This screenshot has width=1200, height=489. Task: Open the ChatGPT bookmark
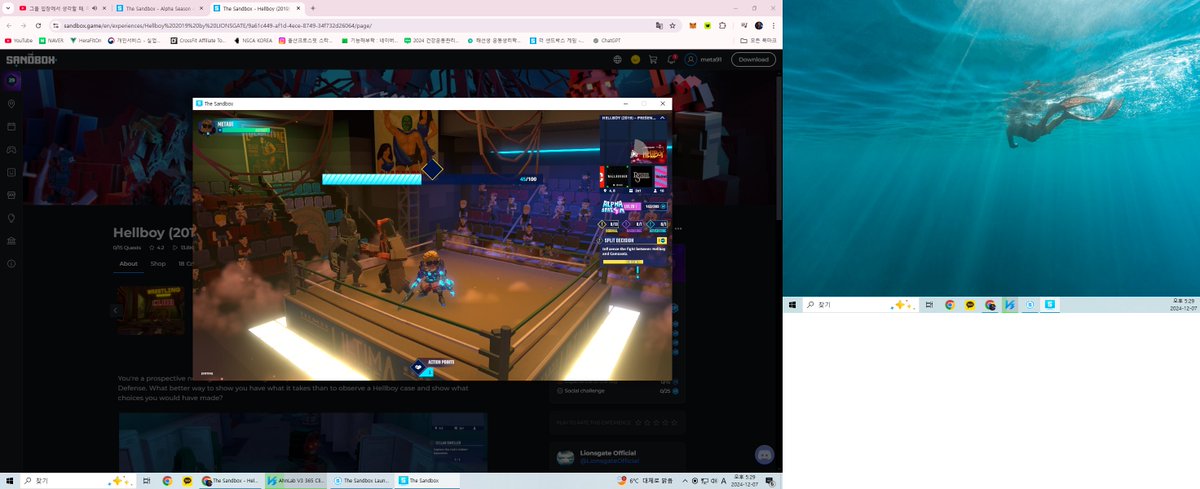(606, 41)
